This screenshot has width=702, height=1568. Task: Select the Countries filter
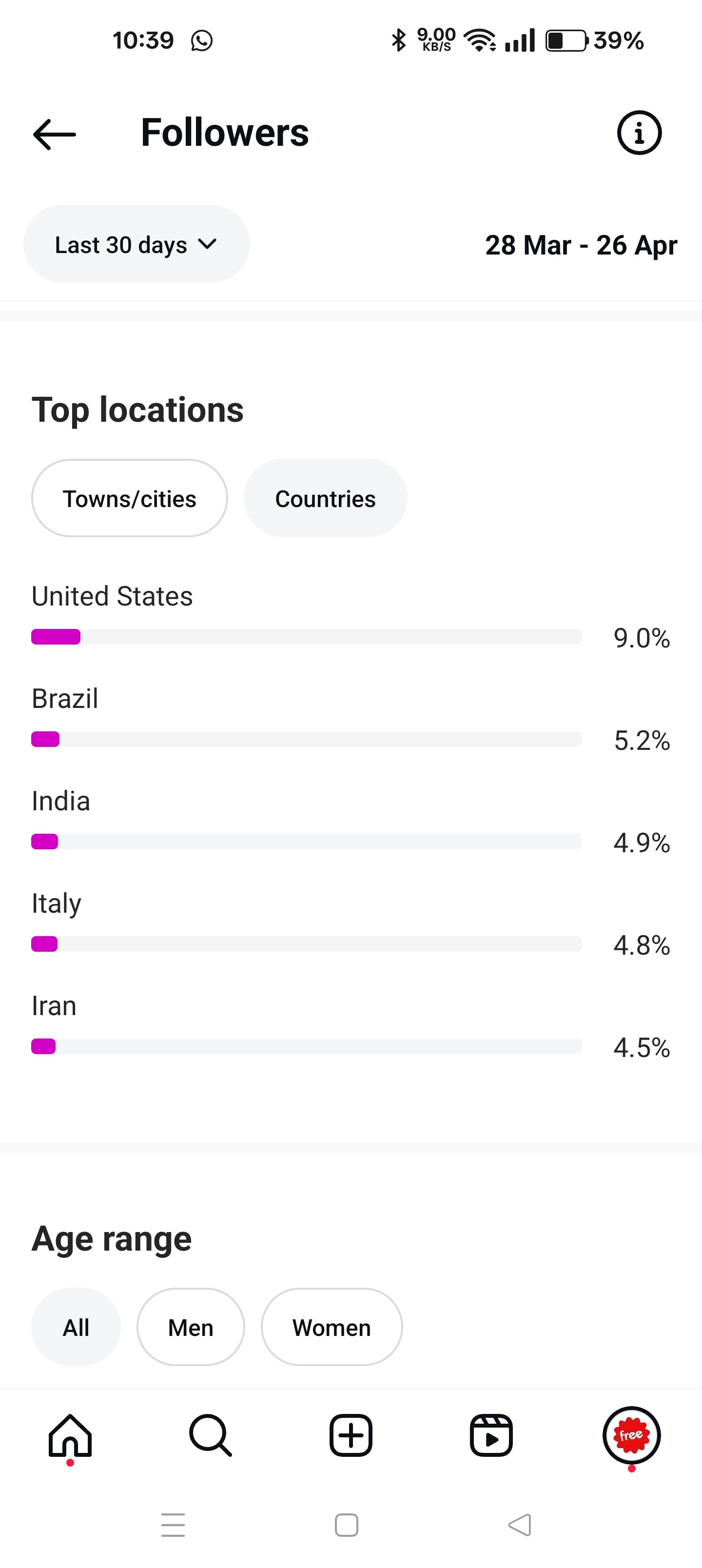click(325, 498)
